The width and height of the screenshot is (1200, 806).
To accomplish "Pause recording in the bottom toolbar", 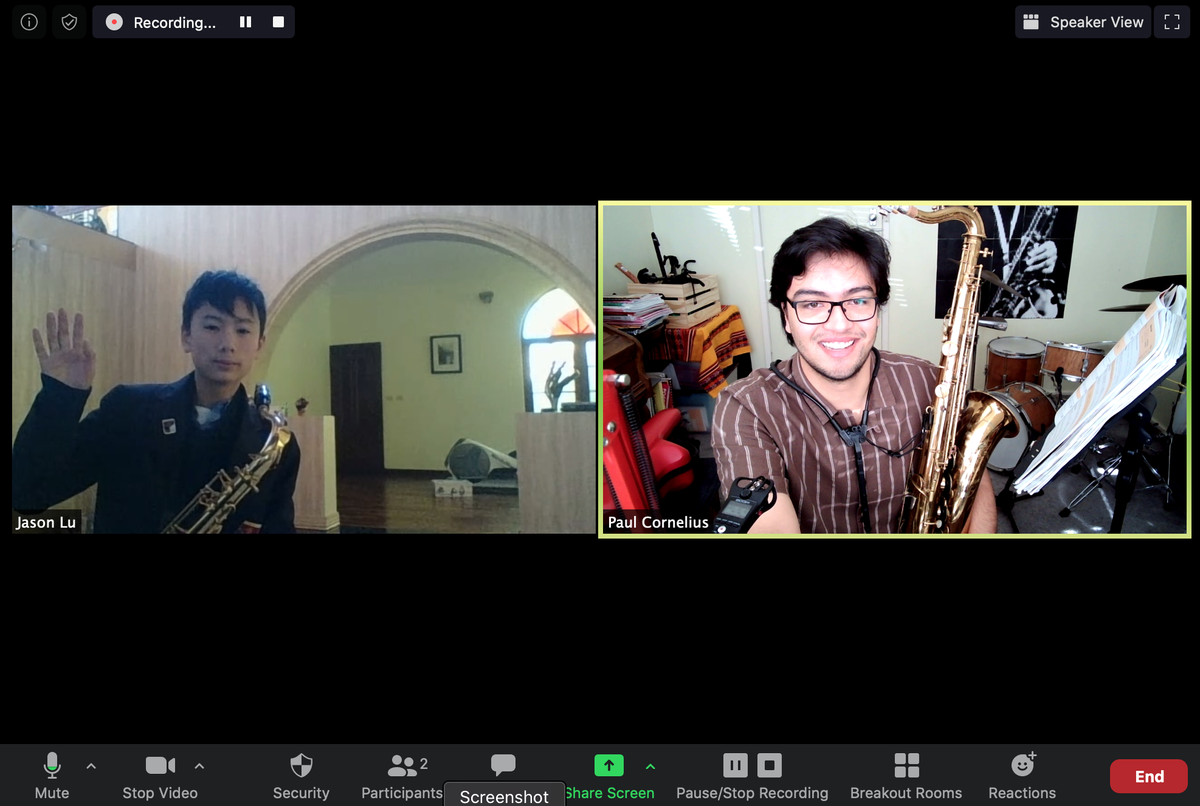I will [x=735, y=766].
